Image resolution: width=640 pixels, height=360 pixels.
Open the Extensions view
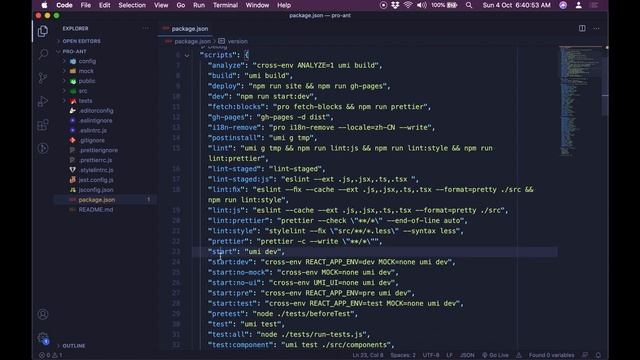tap(42, 125)
